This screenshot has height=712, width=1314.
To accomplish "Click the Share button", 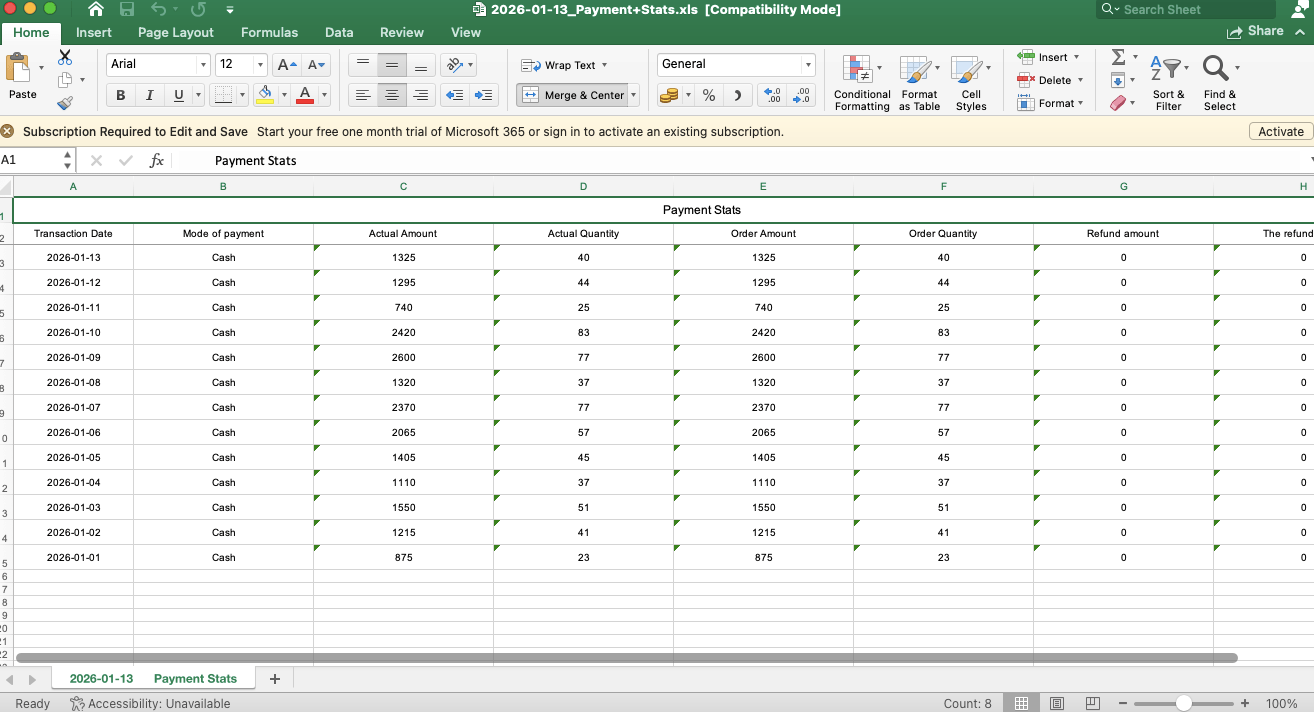I will point(1256,31).
